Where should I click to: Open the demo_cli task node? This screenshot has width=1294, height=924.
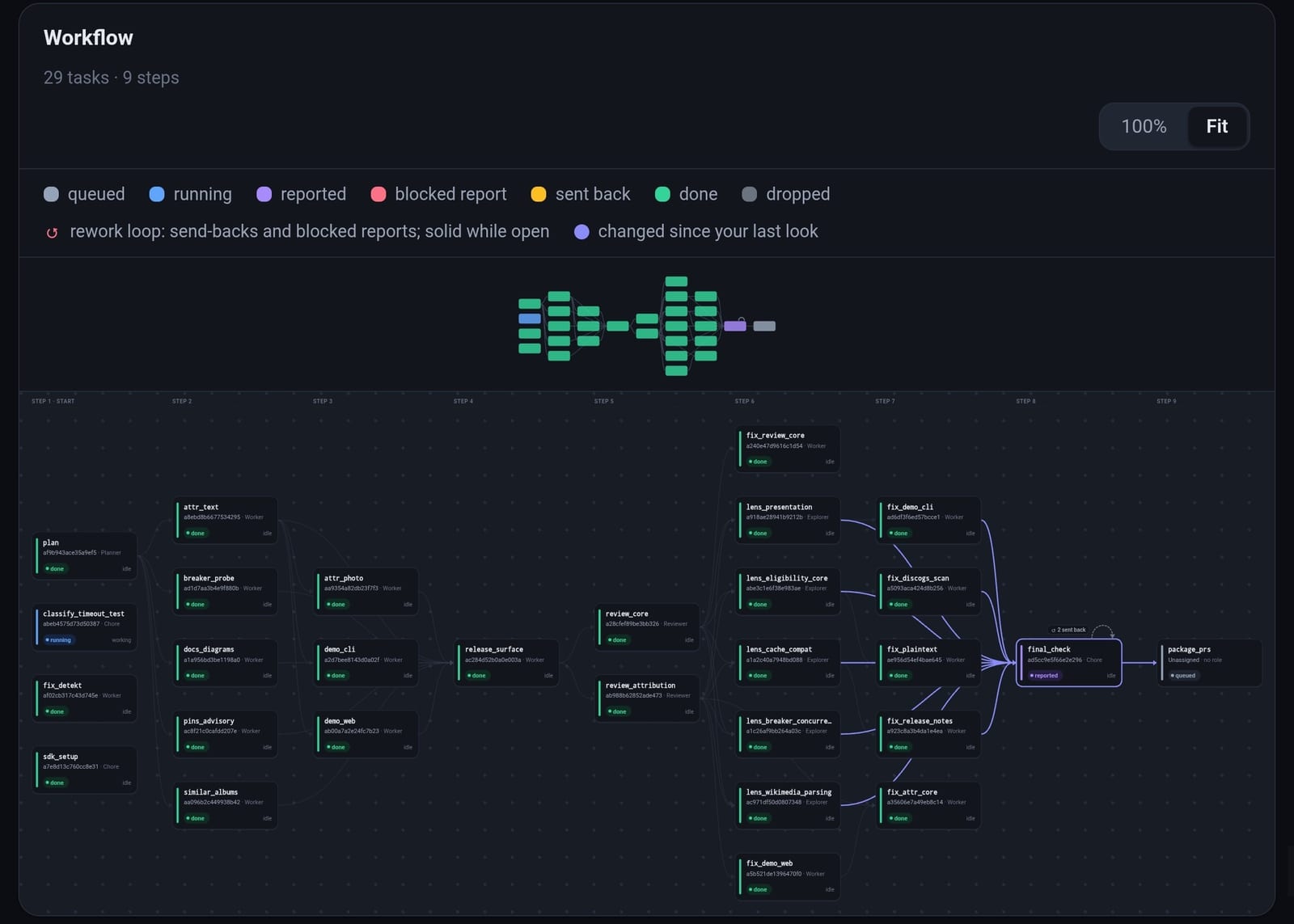click(366, 662)
